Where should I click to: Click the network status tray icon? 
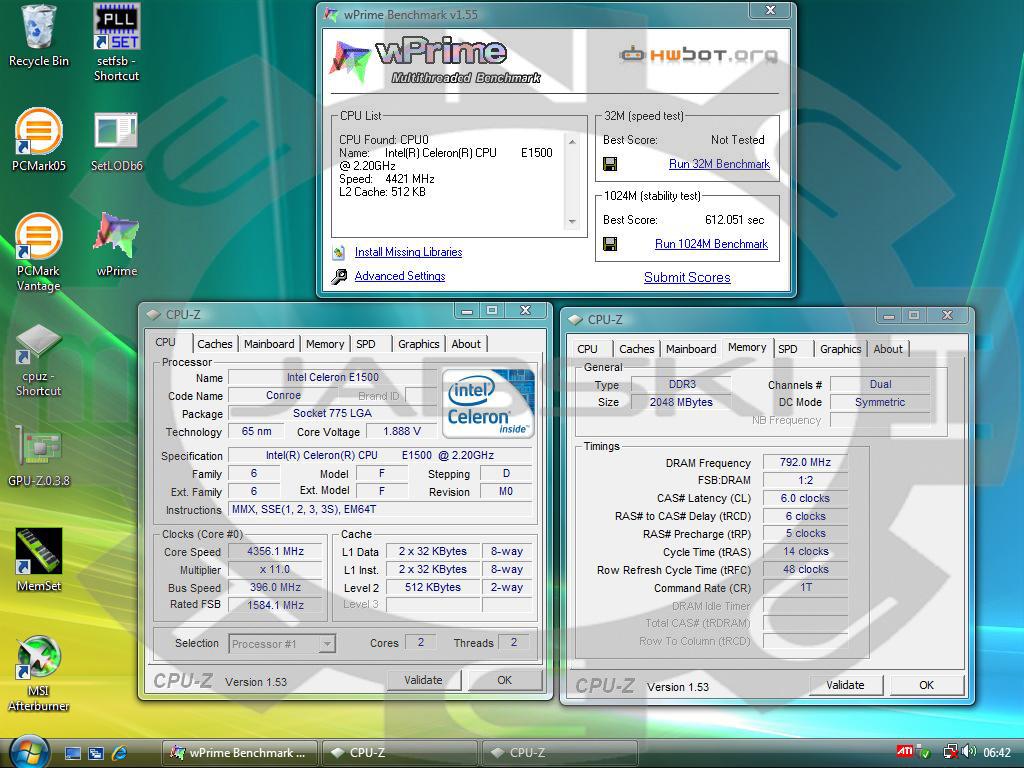951,752
